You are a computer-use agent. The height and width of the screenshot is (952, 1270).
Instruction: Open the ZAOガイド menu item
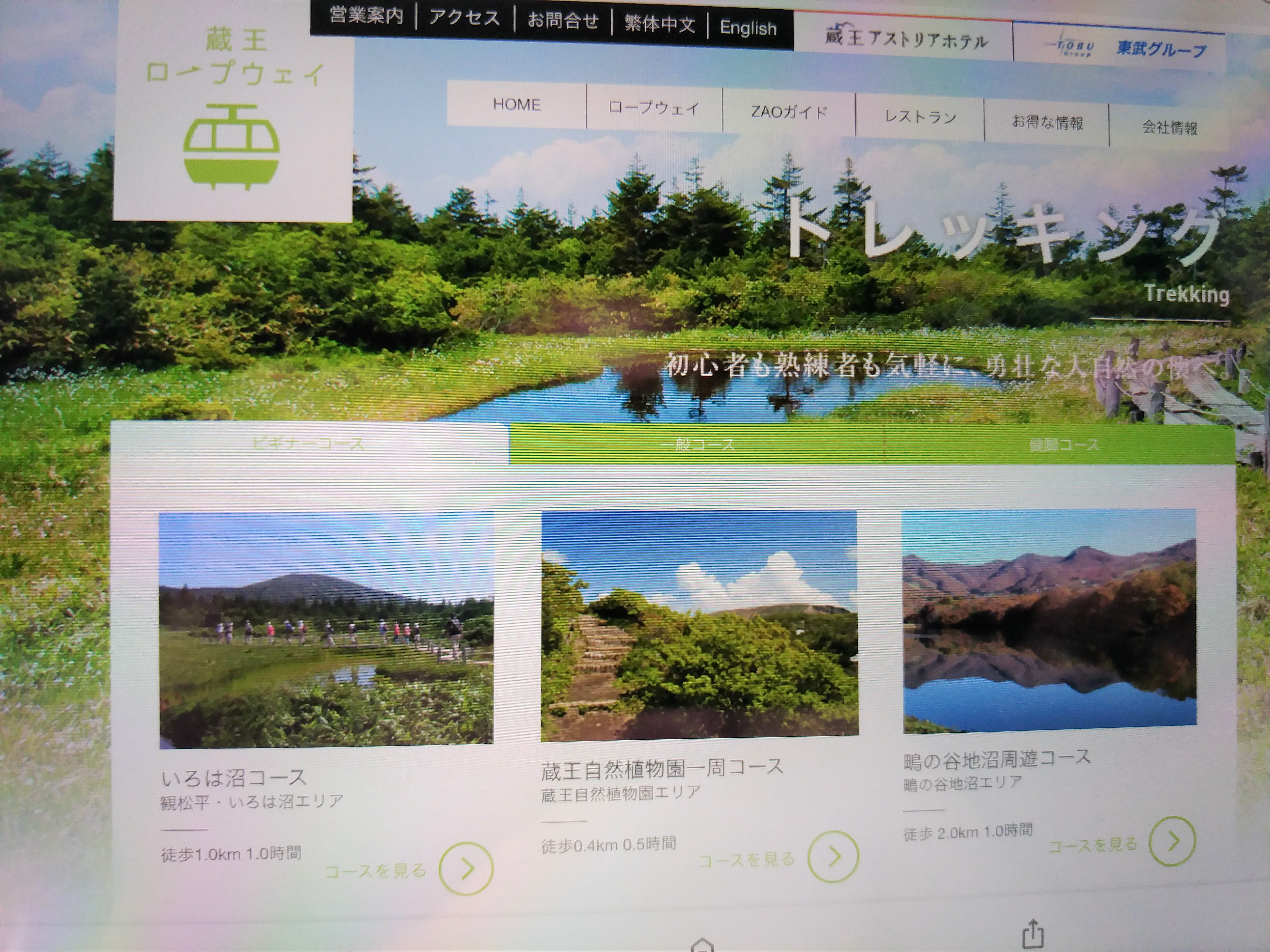789,112
